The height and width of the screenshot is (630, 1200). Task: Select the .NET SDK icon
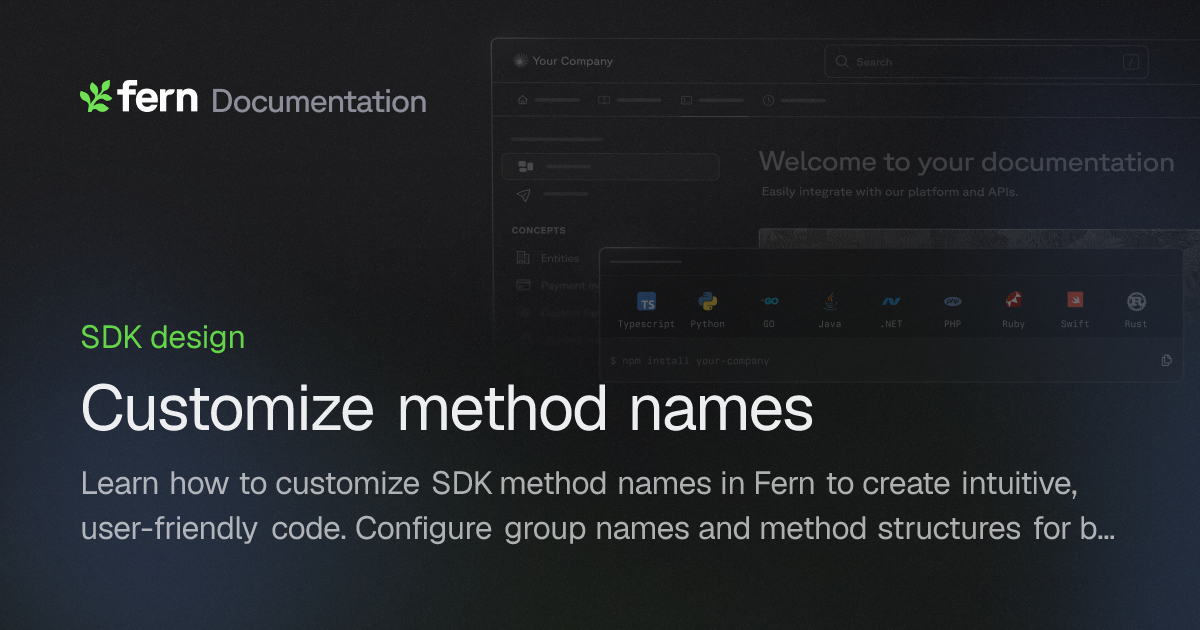click(891, 301)
